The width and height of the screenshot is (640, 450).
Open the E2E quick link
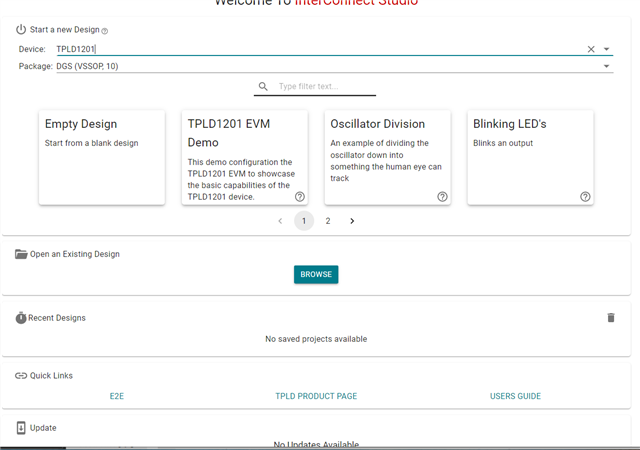pos(117,396)
